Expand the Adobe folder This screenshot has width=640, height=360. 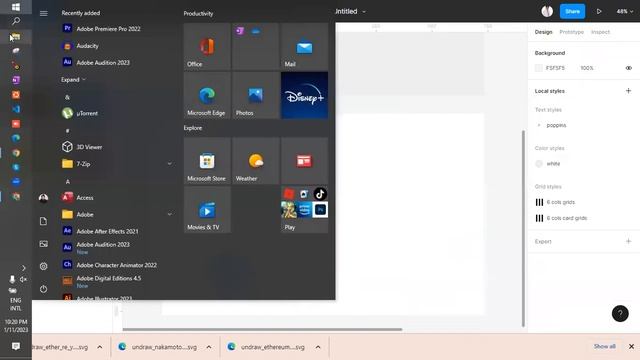click(169, 214)
